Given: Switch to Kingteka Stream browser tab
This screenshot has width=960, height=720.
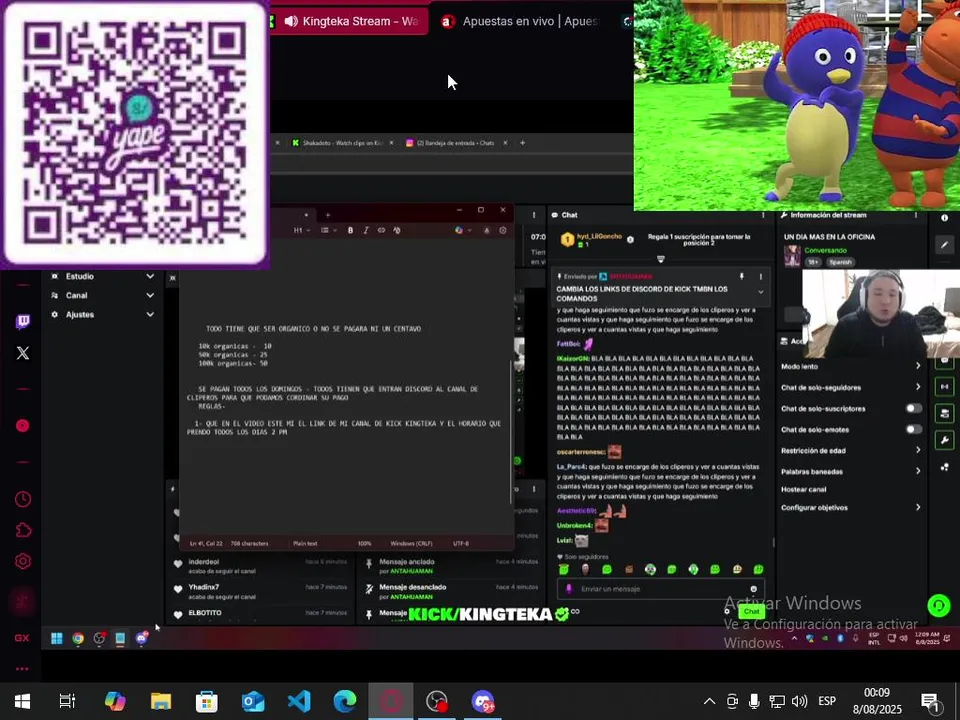Looking at the screenshot, I should pyautogui.click(x=350, y=21).
